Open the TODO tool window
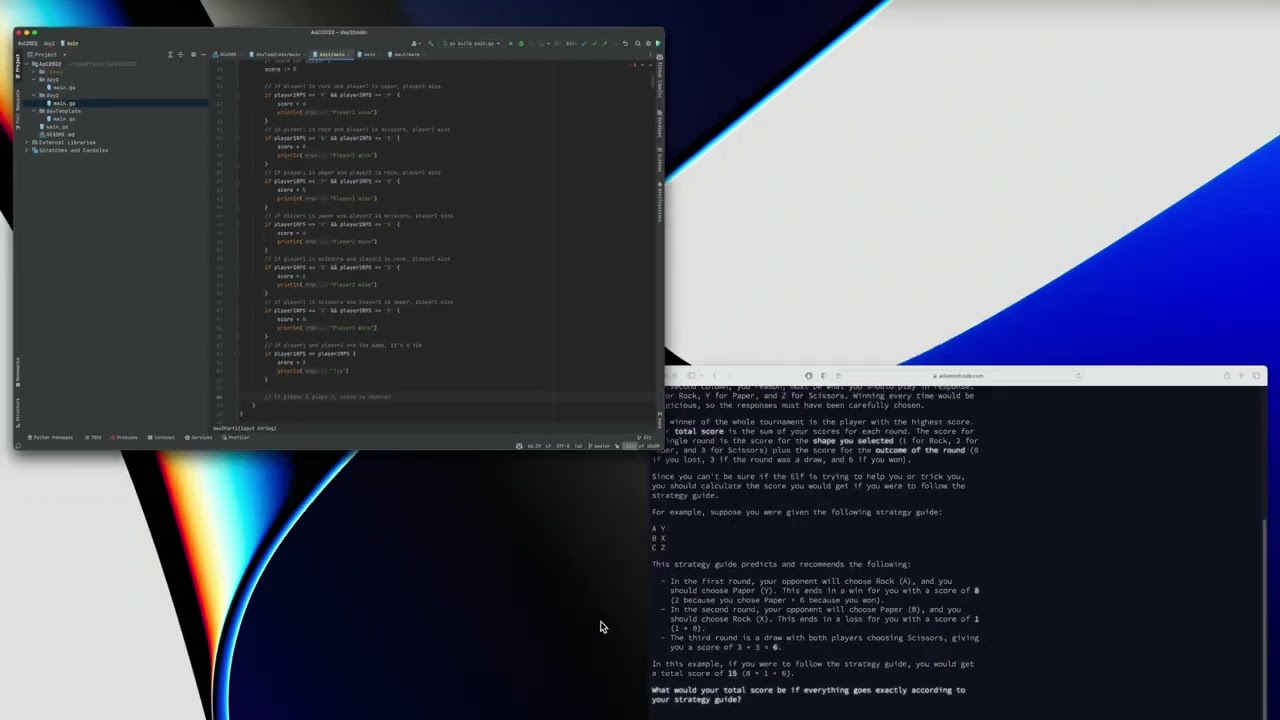The height and width of the screenshot is (720, 1280). pos(93,438)
